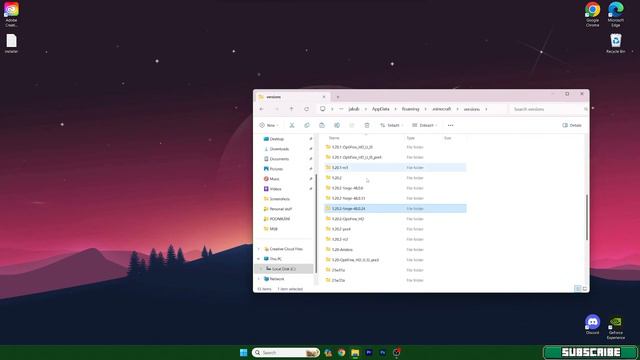Click Photoshop icon in taskbar
The image size is (640, 360).
click(x=382, y=353)
